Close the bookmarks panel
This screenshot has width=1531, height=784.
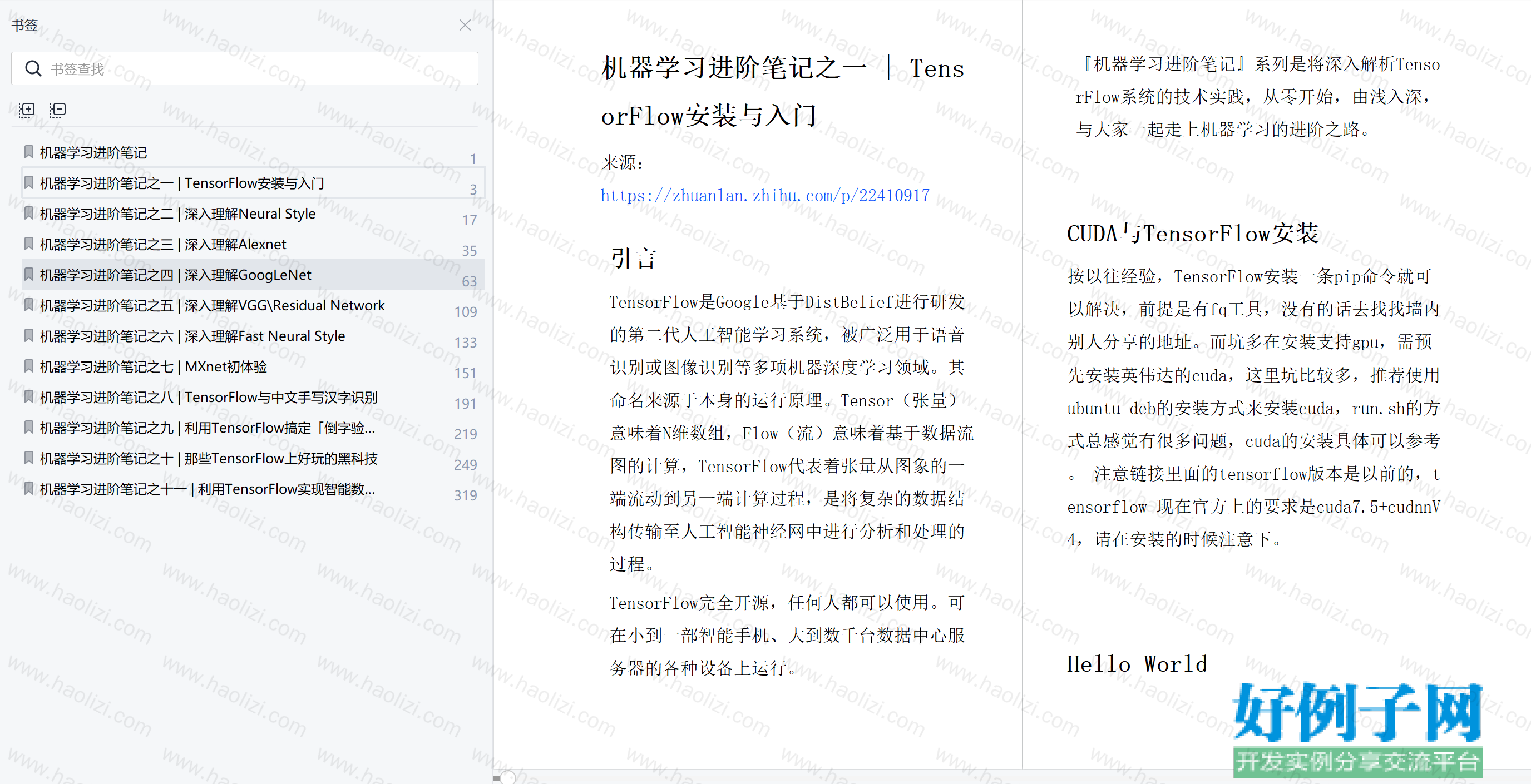(465, 25)
